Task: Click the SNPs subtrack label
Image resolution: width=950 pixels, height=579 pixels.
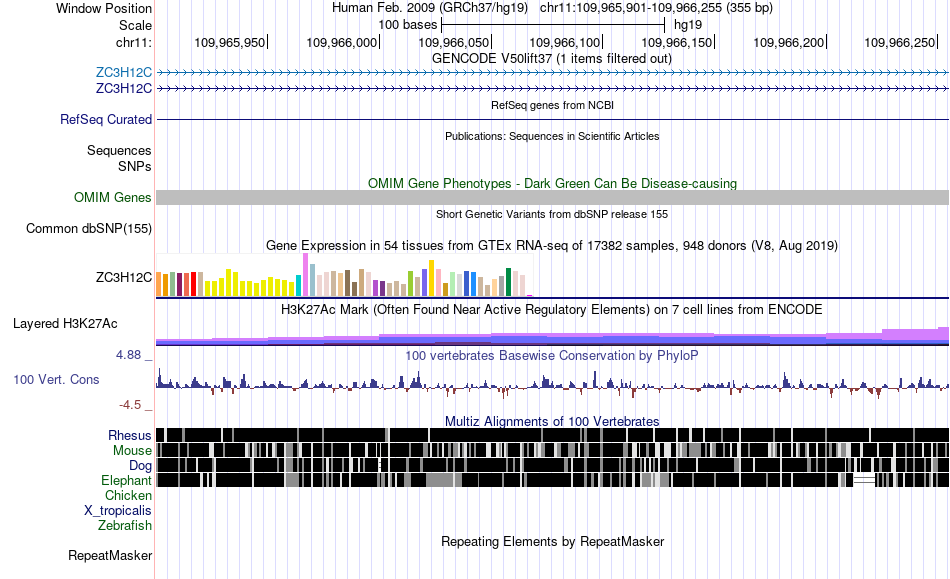Action: [135, 166]
